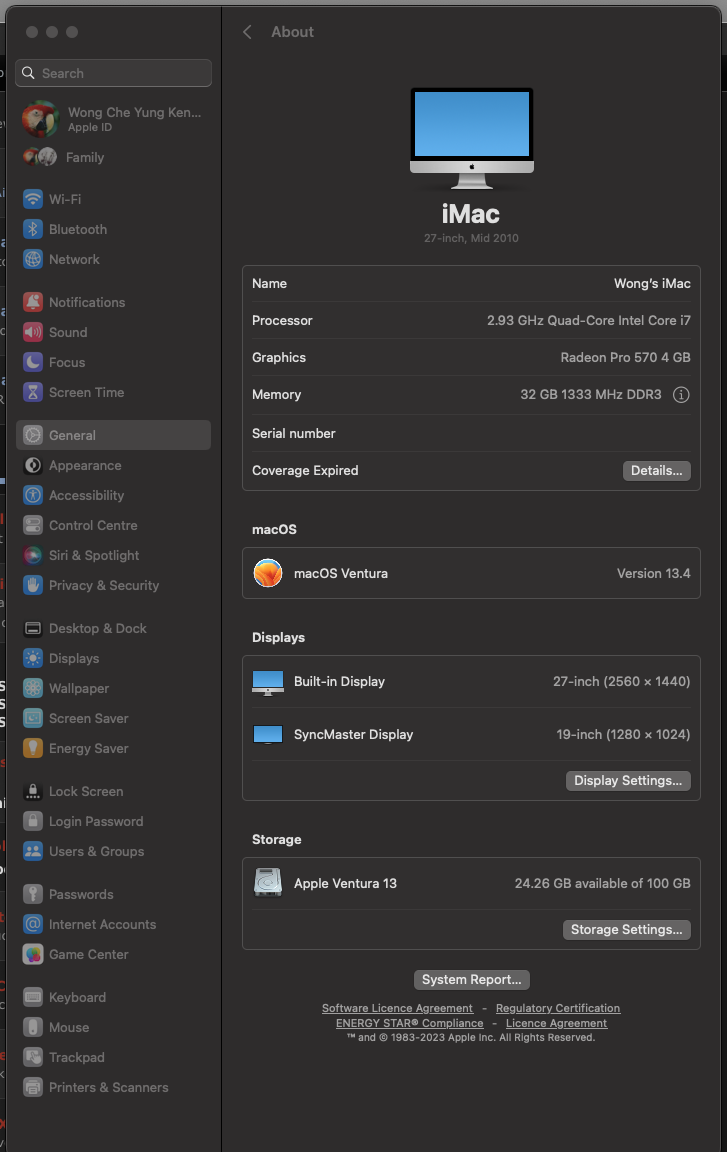727x1152 pixels.
Task: Open ENERGY STAR Compliance link
Action: 410,1023
